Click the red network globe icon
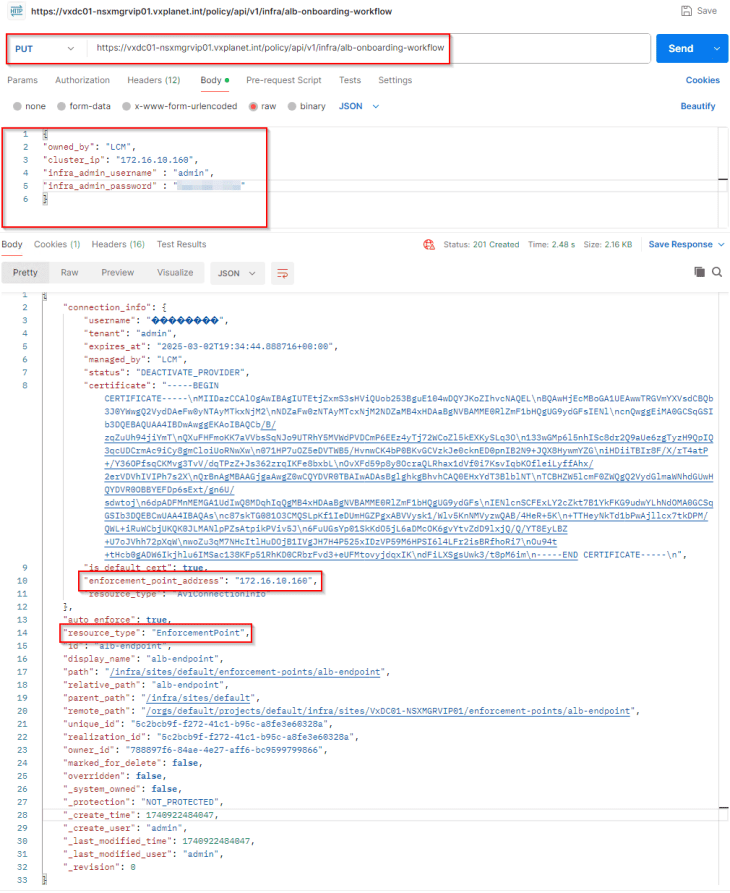The width and height of the screenshot is (730, 893). [x=429, y=244]
